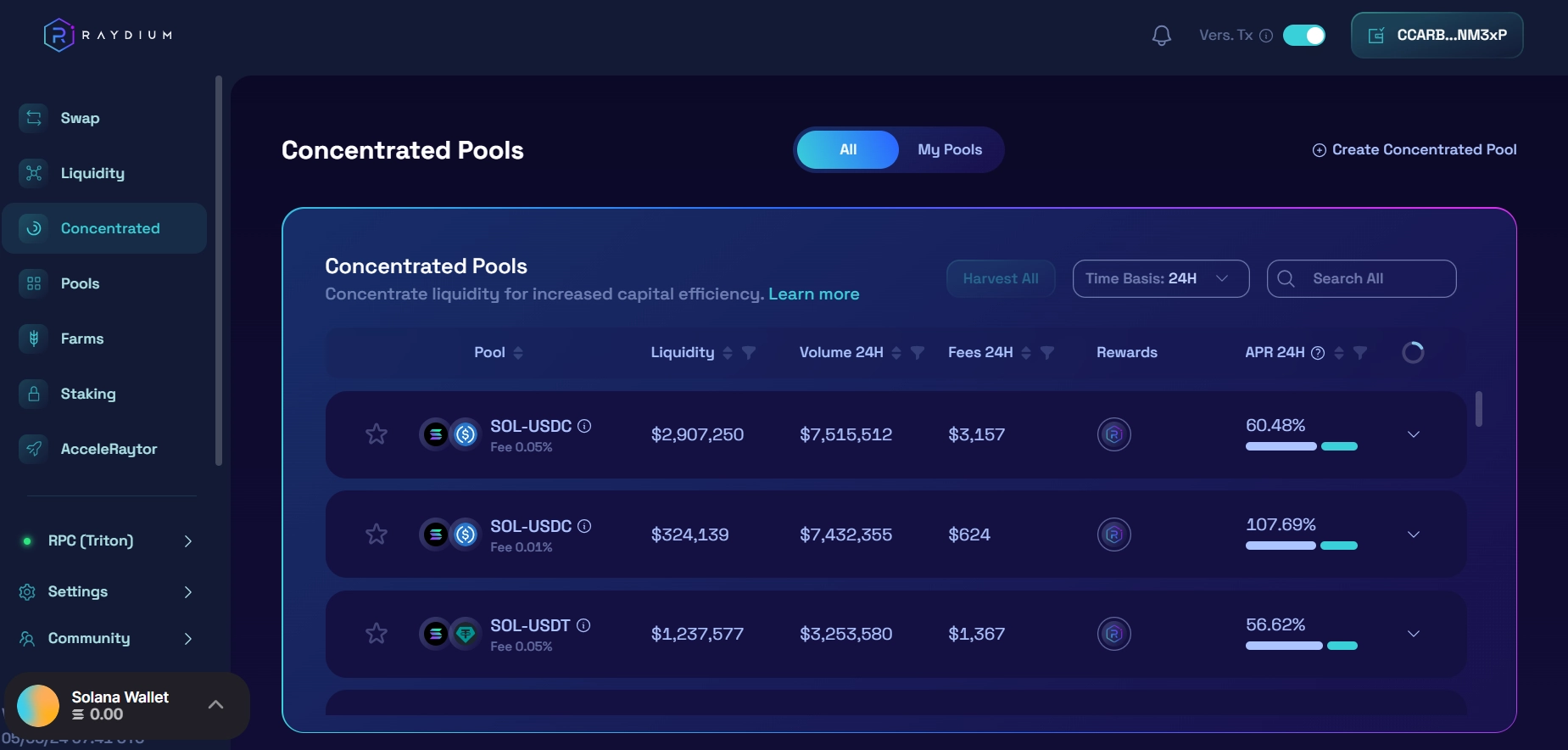Viewport: 1568px width, 750px height.
Task: Expand the SOL-USDC 0.01% pool row
Action: [x=1414, y=535]
